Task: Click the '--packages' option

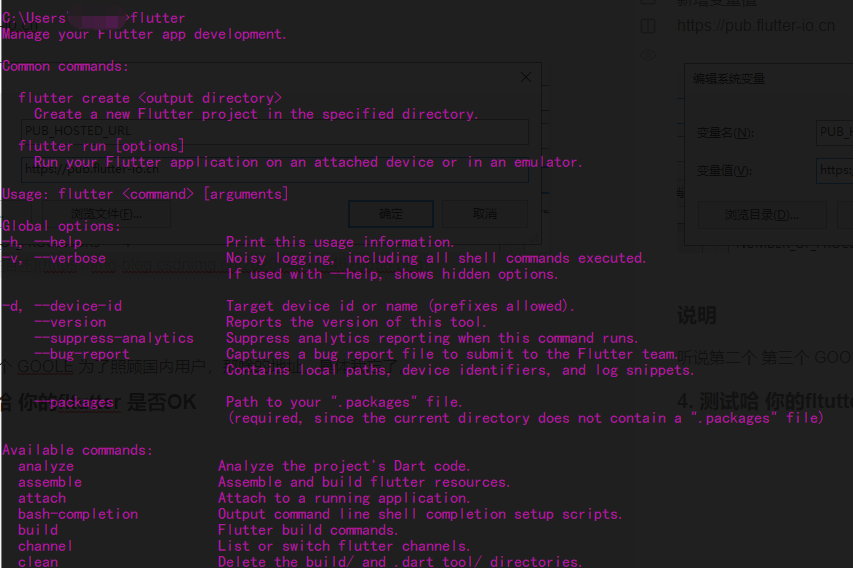Action: [74, 403]
